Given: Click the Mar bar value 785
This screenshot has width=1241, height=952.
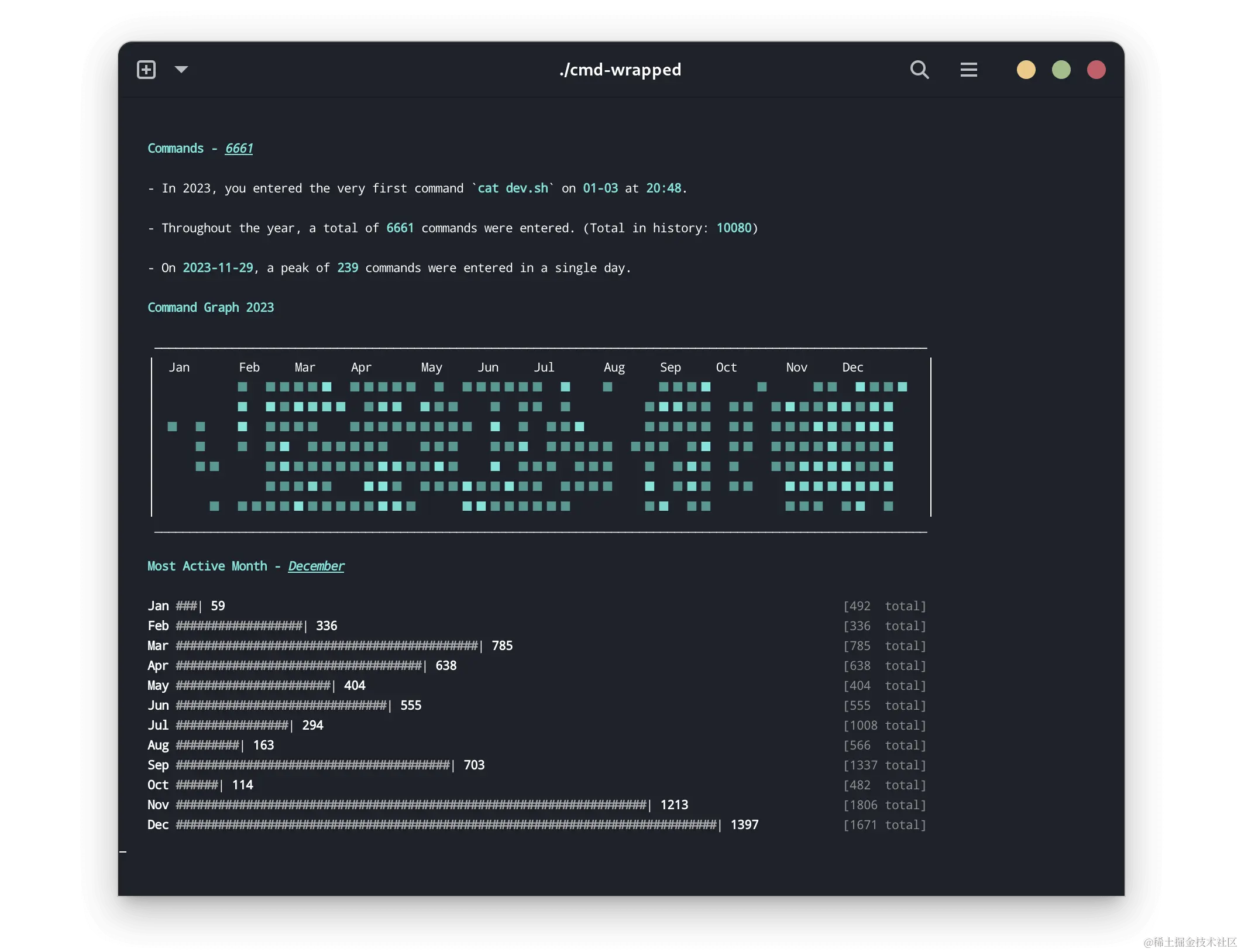Looking at the screenshot, I should [x=502, y=646].
